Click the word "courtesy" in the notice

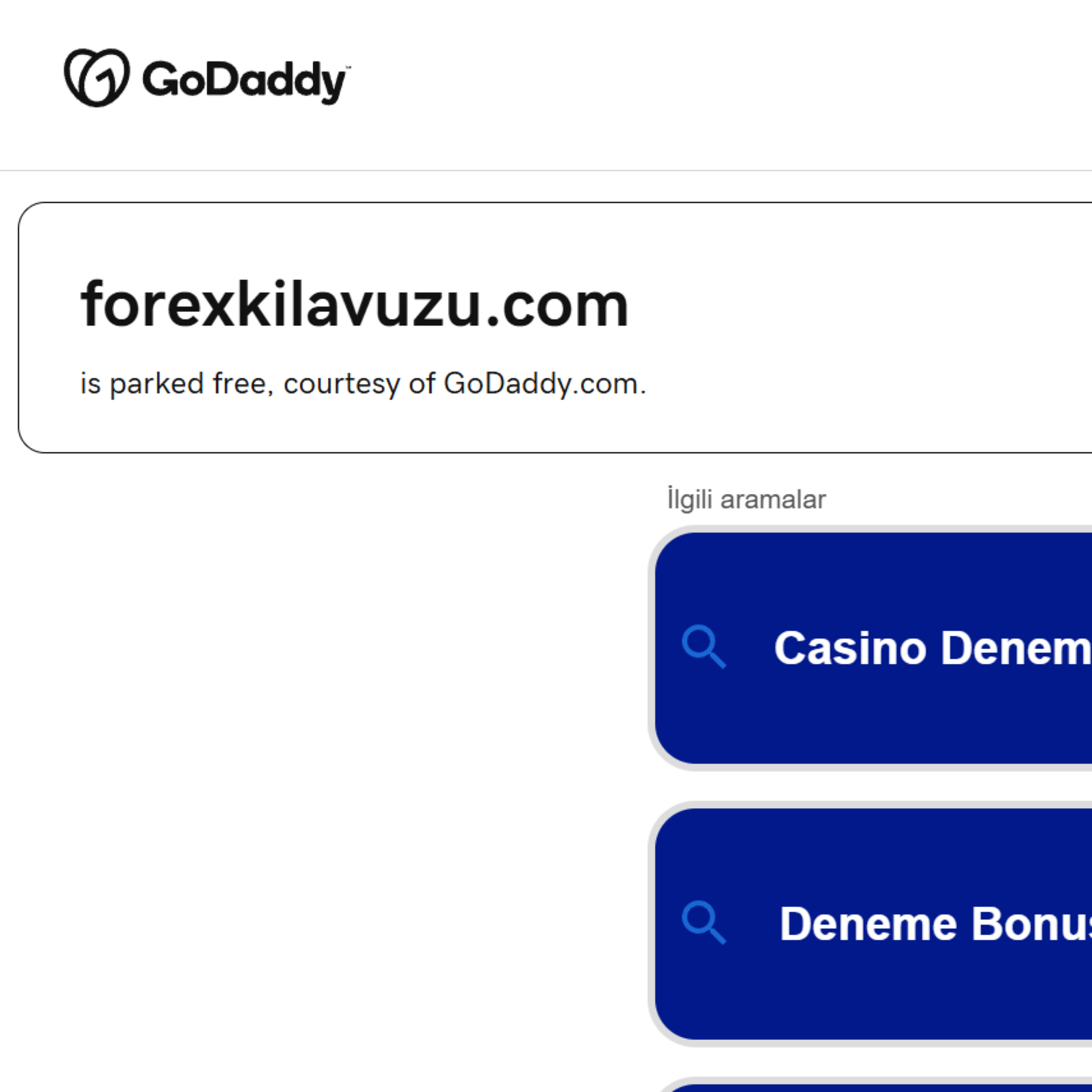[341, 384]
